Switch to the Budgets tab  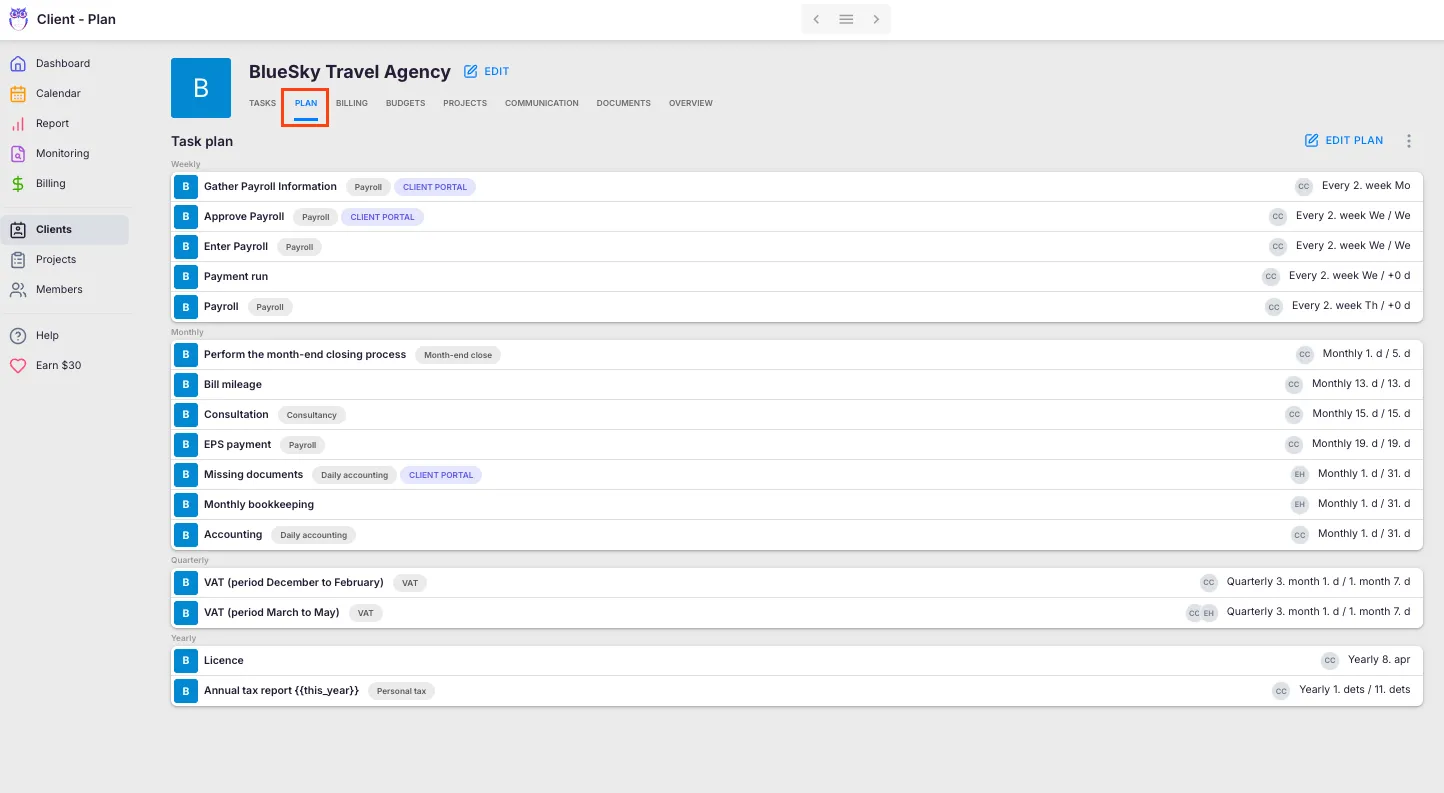(405, 103)
